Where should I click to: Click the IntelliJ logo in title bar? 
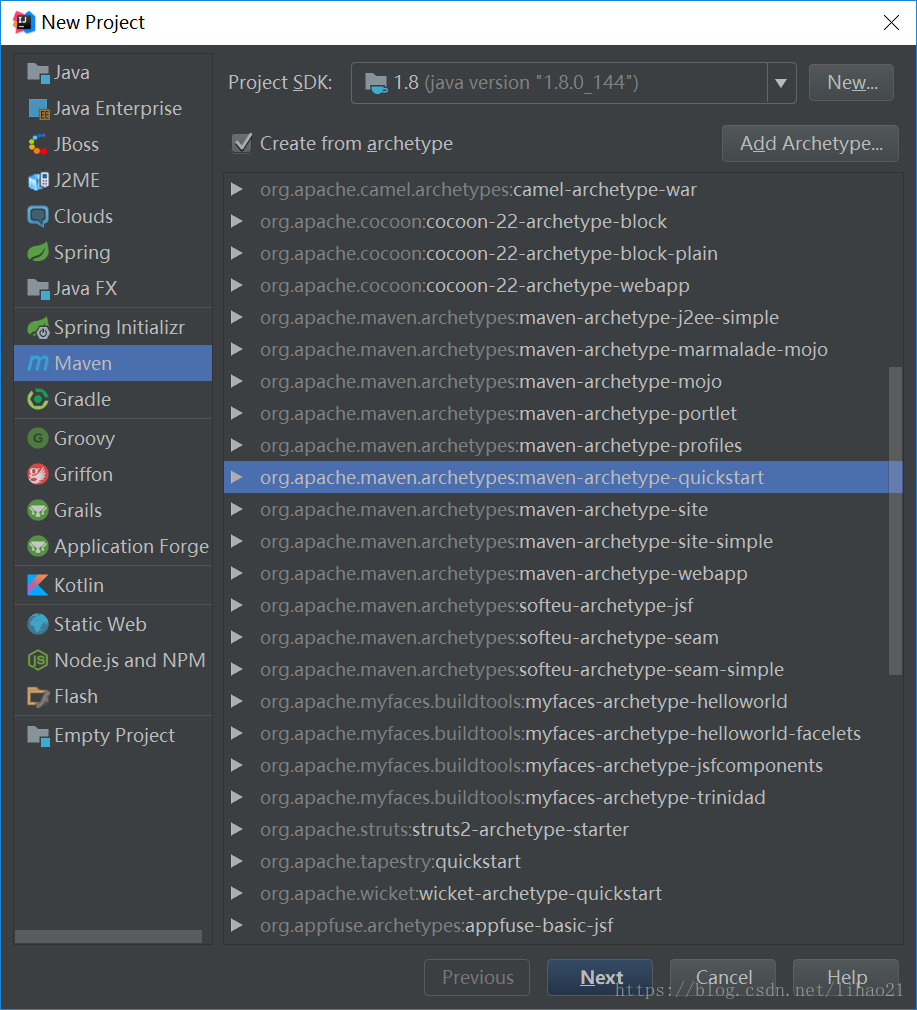point(24,22)
